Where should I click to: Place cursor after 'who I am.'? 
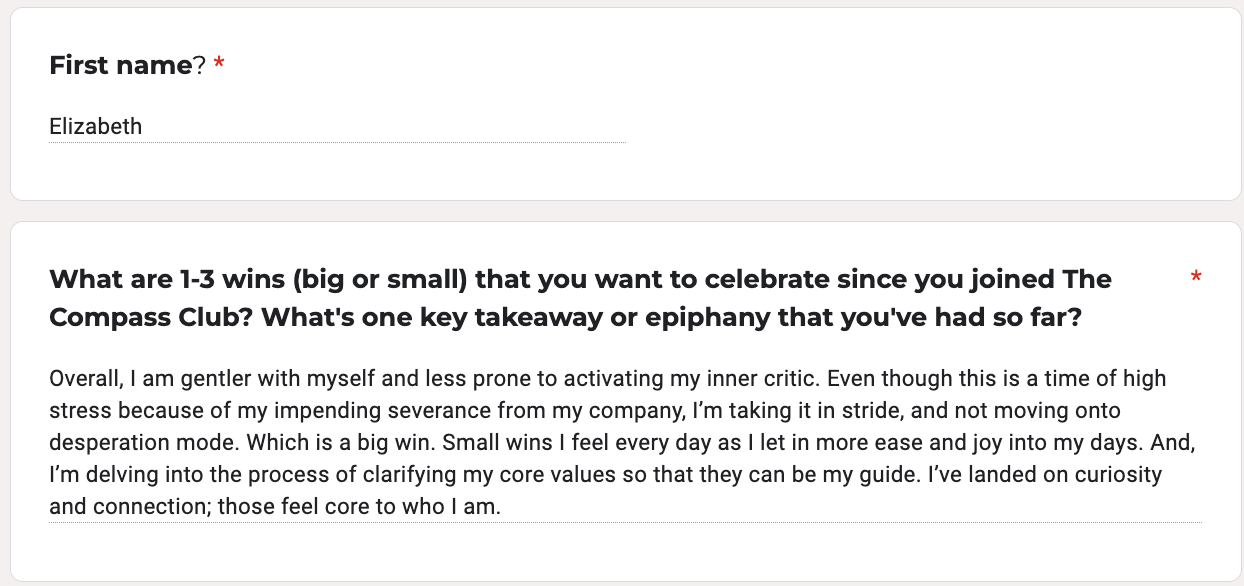[500, 507]
